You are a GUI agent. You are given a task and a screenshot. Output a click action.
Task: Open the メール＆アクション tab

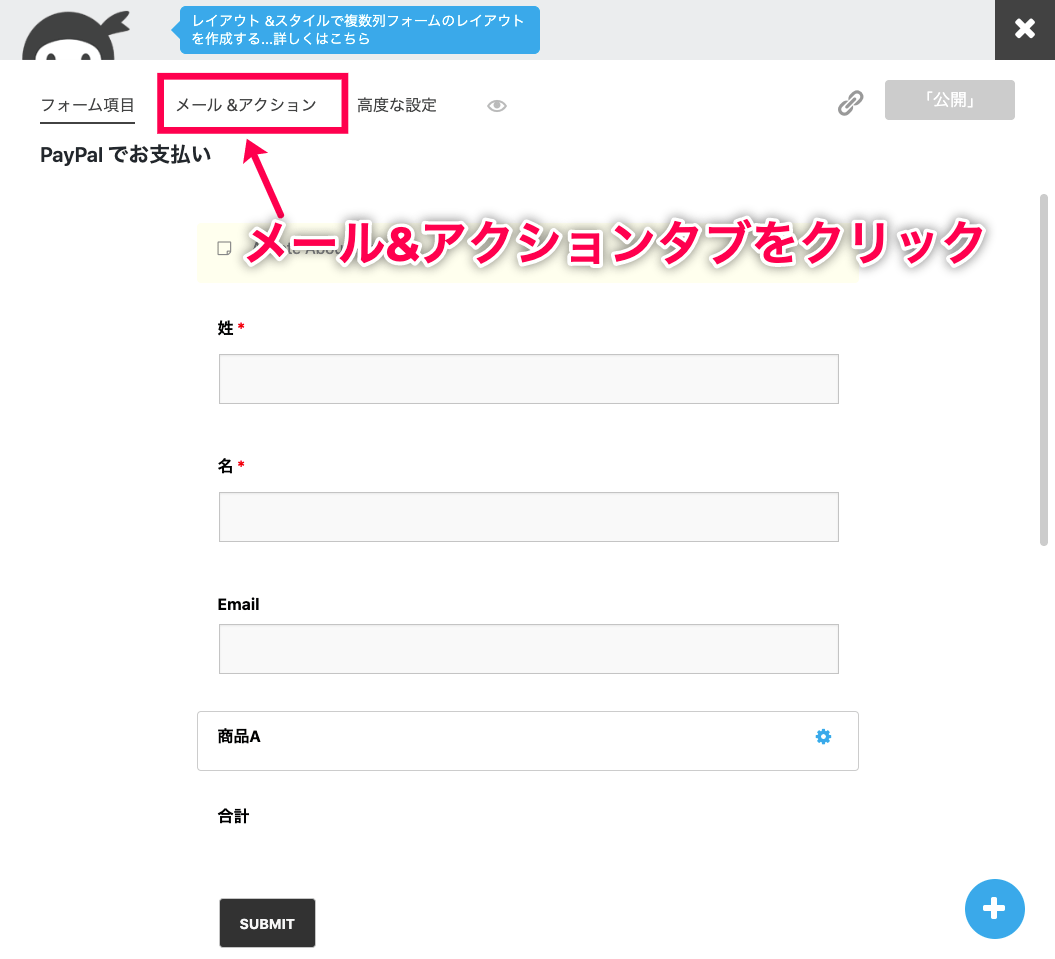(246, 105)
